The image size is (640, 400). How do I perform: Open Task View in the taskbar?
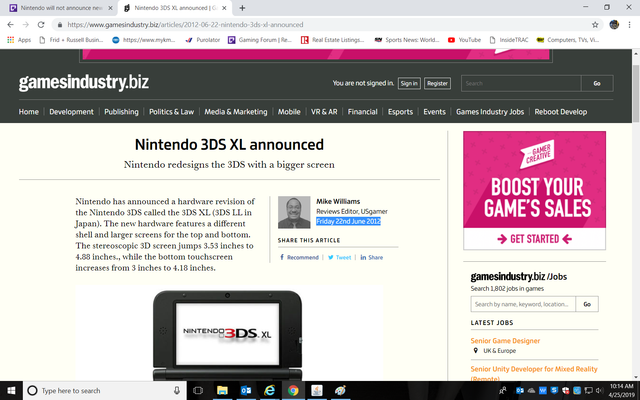tap(198, 391)
